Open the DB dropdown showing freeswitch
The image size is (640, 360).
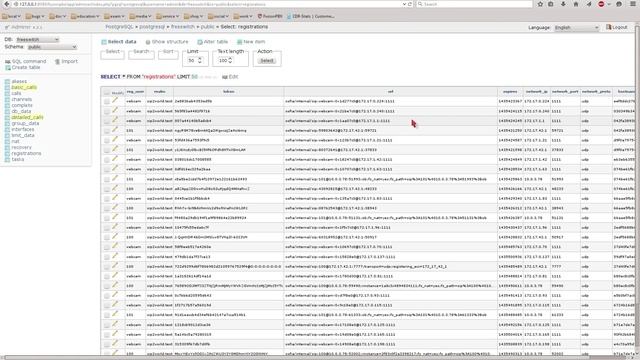38,40
